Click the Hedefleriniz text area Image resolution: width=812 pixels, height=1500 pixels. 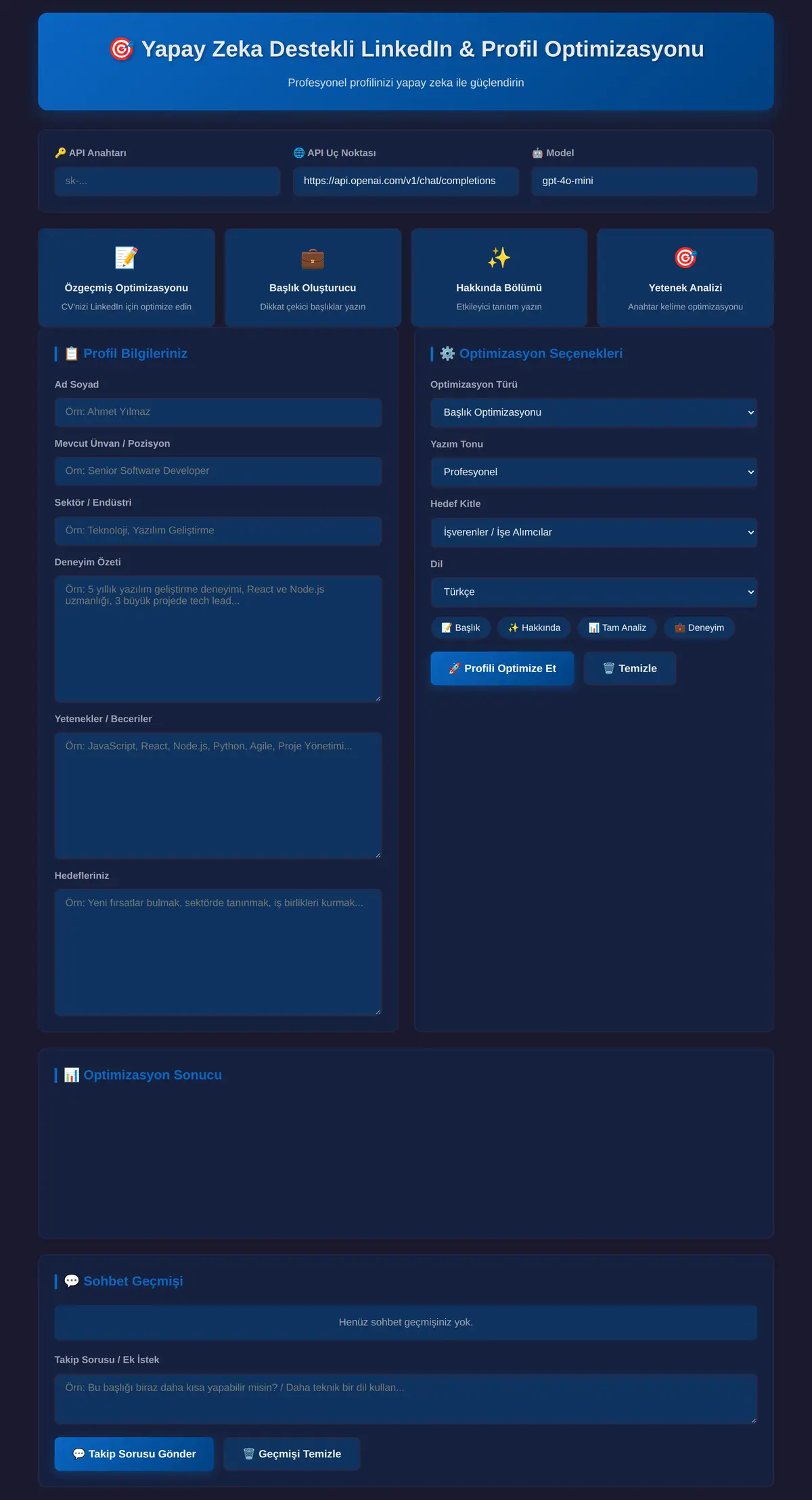click(x=218, y=952)
